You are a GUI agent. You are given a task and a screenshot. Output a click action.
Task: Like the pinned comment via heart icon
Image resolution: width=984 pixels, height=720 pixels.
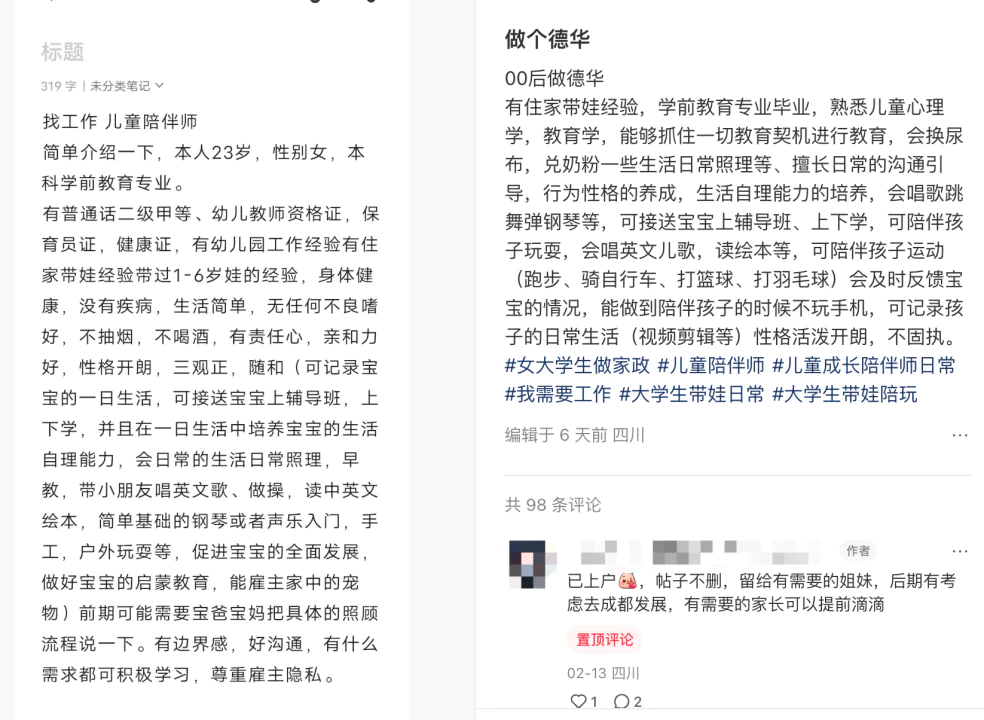(x=578, y=701)
